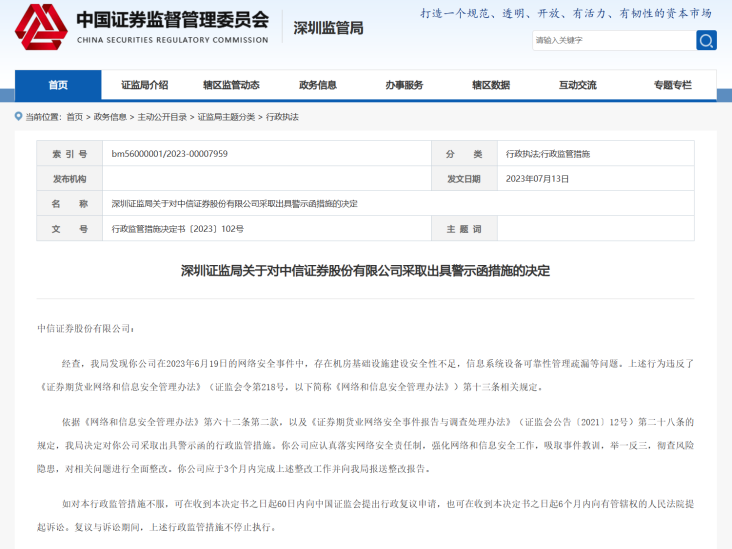The image size is (732, 549).
Task: Click the paragraph beginning 依据《网络和信息安全管理办法》
Action: click(x=366, y=445)
